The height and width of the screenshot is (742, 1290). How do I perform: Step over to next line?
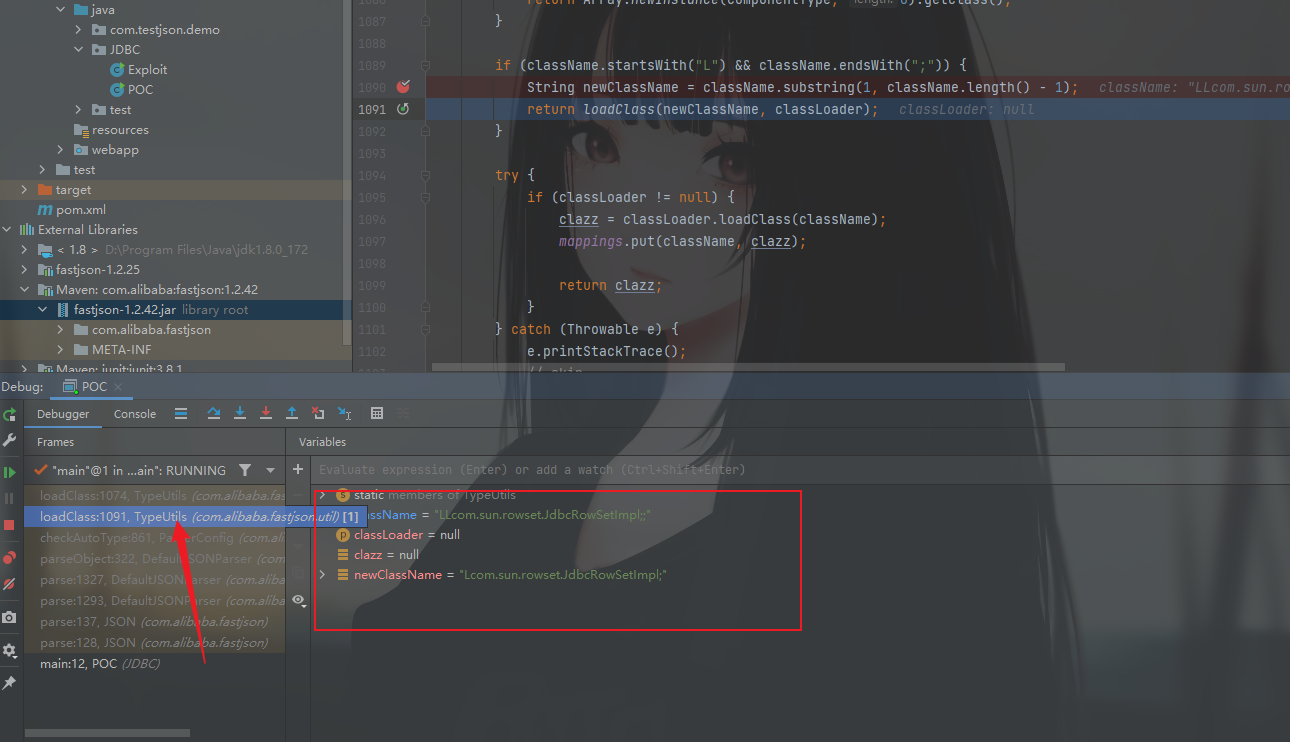click(214, 413)
